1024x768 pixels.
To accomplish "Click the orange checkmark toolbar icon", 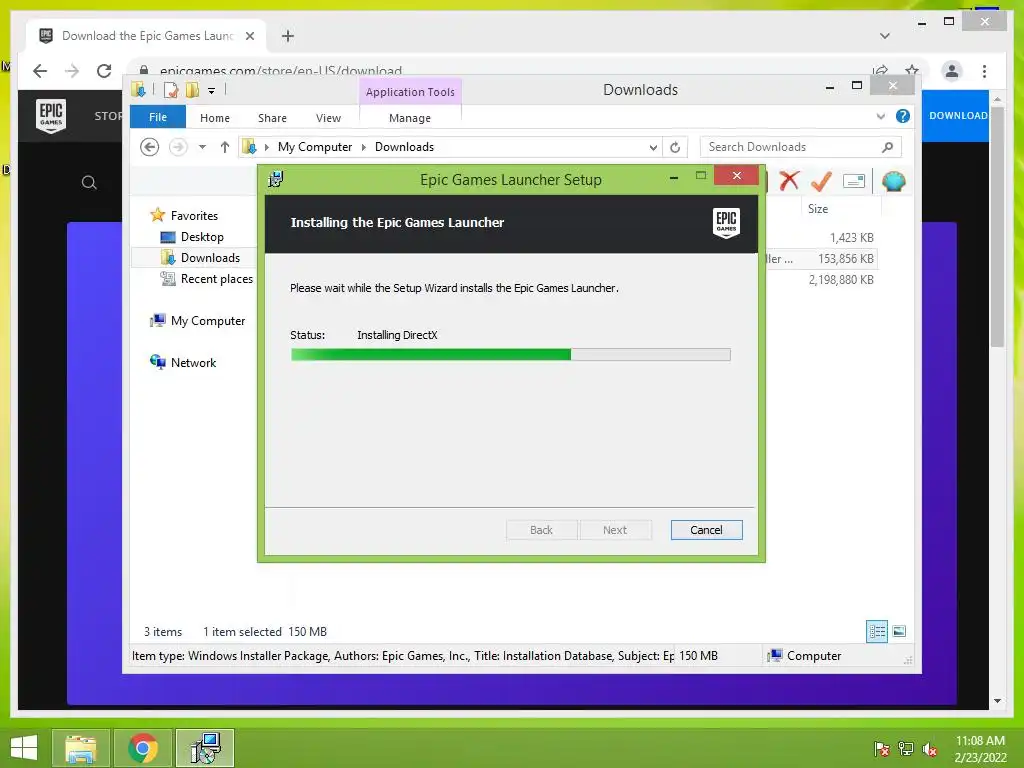I will 821,180.
